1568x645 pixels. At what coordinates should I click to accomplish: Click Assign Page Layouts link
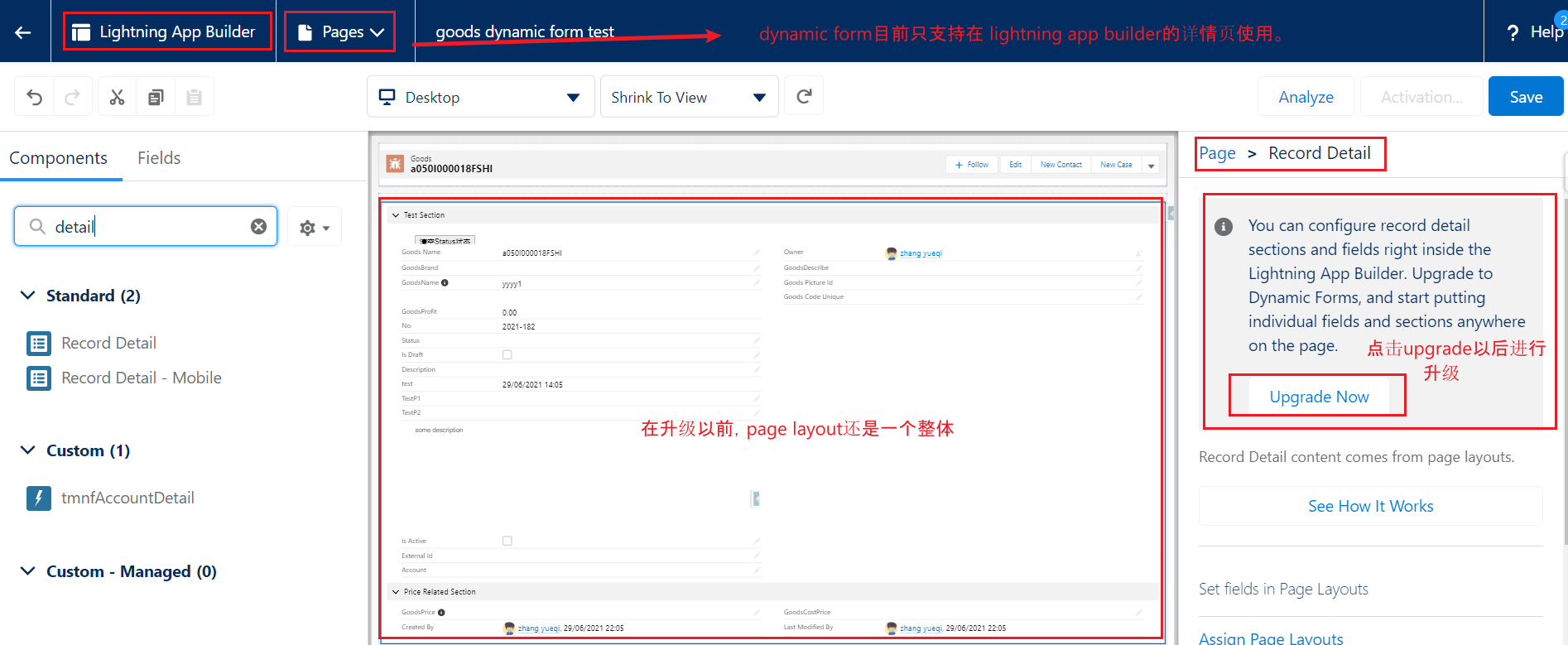[1271, 638]
